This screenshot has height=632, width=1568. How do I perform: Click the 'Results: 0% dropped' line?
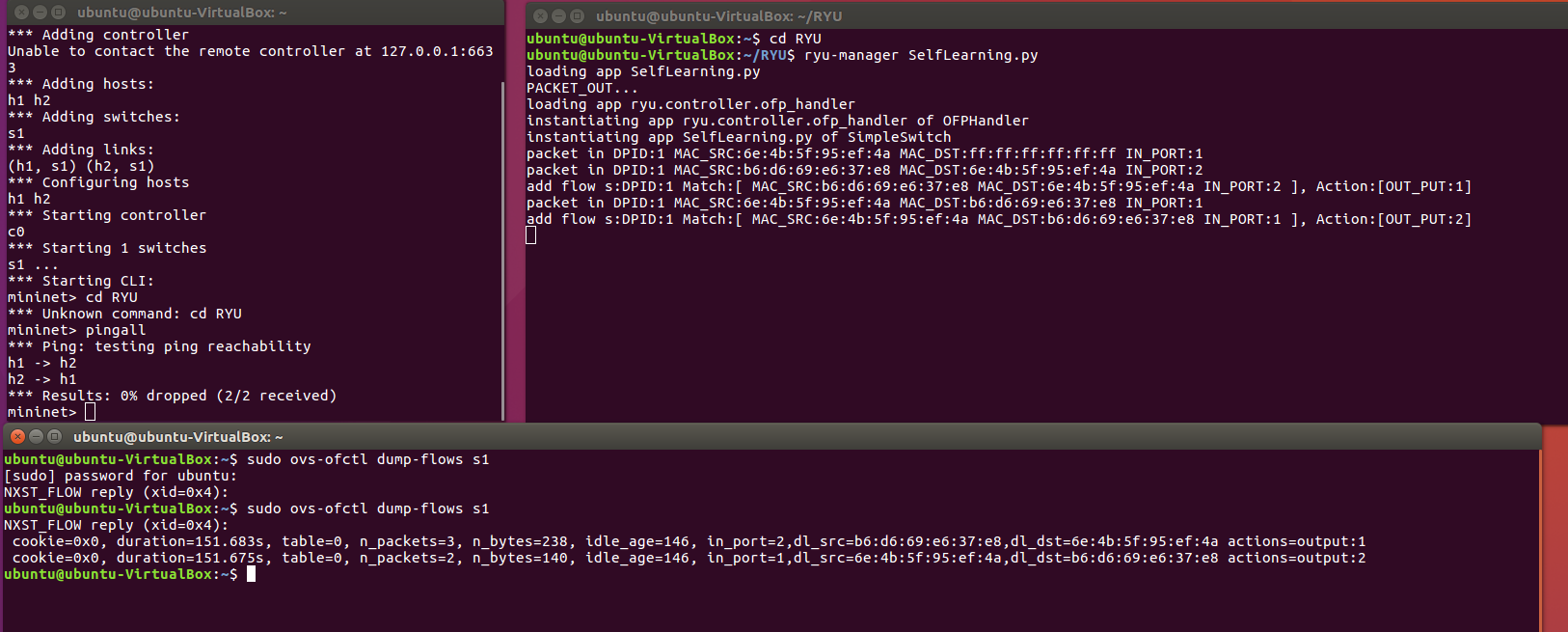[x=174, y=396]
